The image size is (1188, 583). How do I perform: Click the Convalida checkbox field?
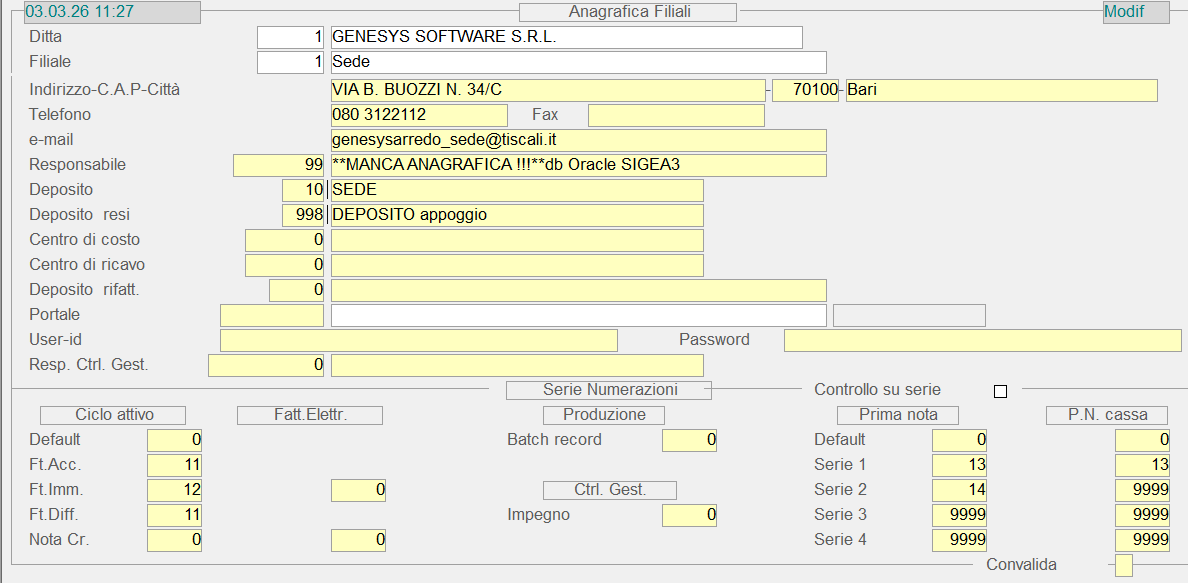pyautogui.click(x=1124, y=565)
